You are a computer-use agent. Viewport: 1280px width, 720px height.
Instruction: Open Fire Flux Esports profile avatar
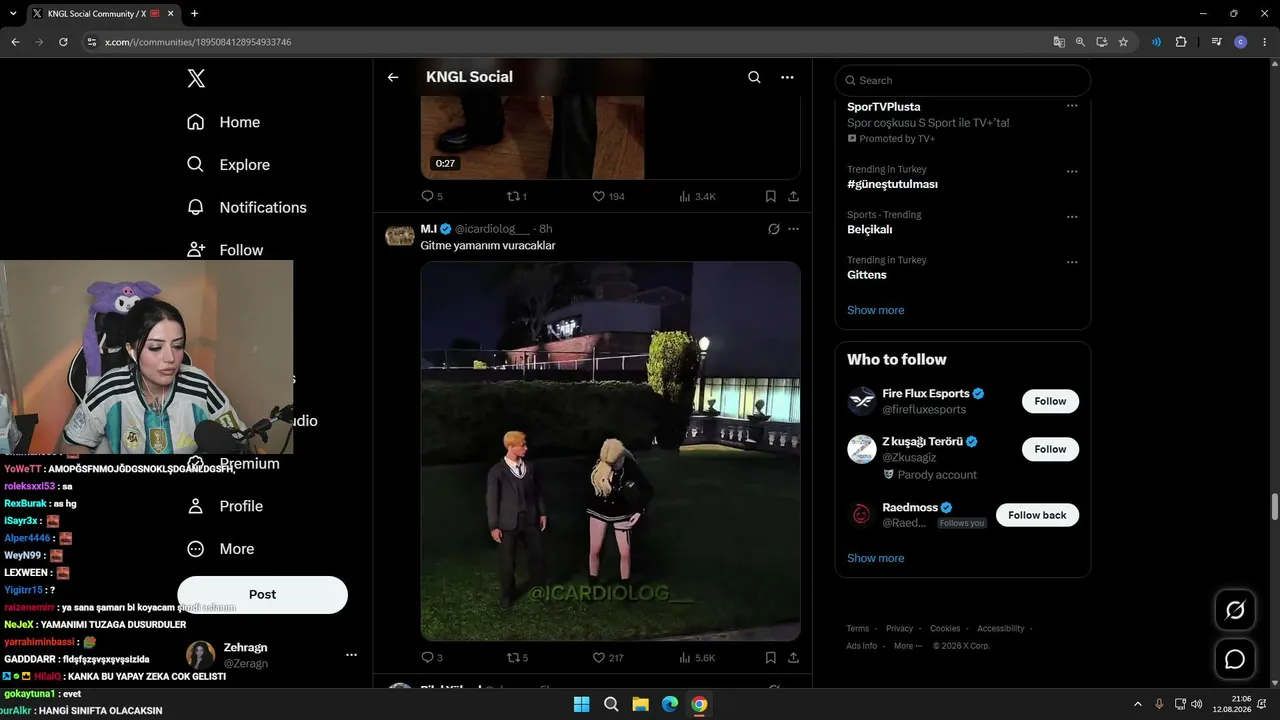(x=862, y=401)
